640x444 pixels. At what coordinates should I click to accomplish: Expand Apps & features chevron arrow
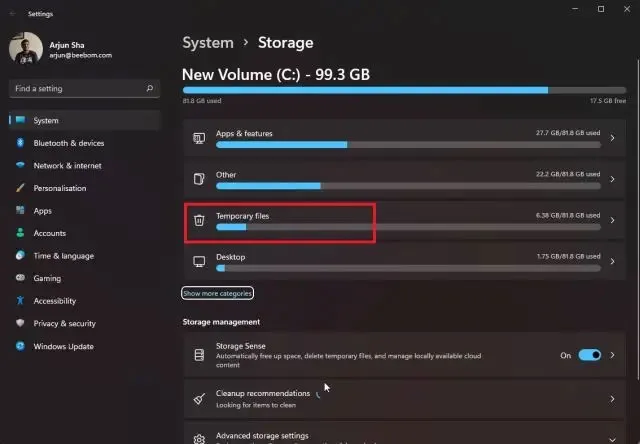(x=612, y=138)
